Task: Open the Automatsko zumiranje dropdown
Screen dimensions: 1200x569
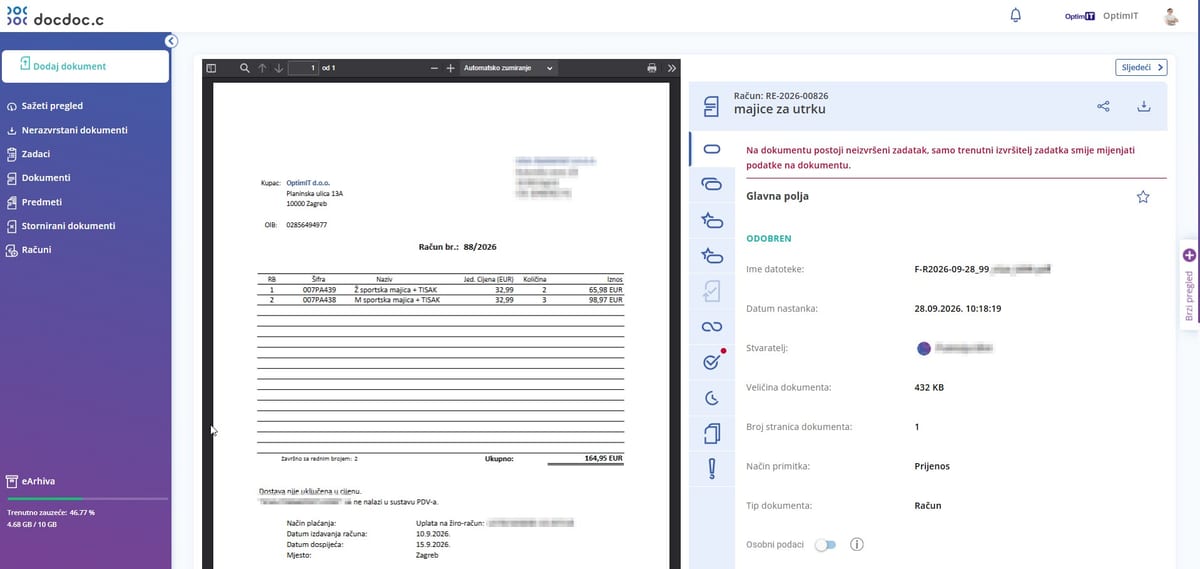Action: coord(508,68)
